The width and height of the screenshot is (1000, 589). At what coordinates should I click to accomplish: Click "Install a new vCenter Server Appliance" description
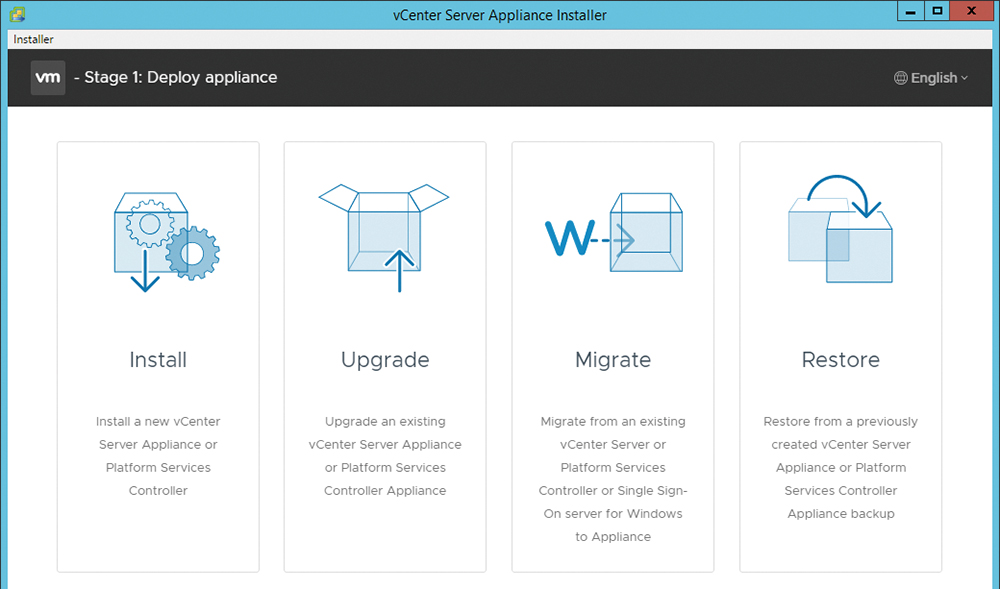pyautogui.click(x=158, y=456)
